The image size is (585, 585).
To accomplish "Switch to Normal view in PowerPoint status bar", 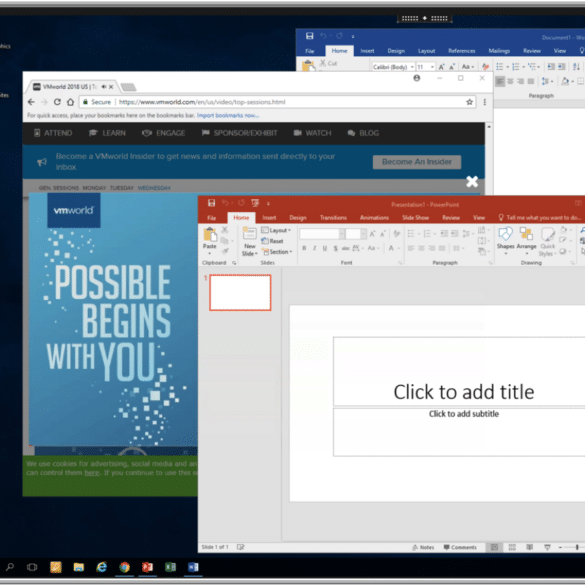I will [494, 547].
